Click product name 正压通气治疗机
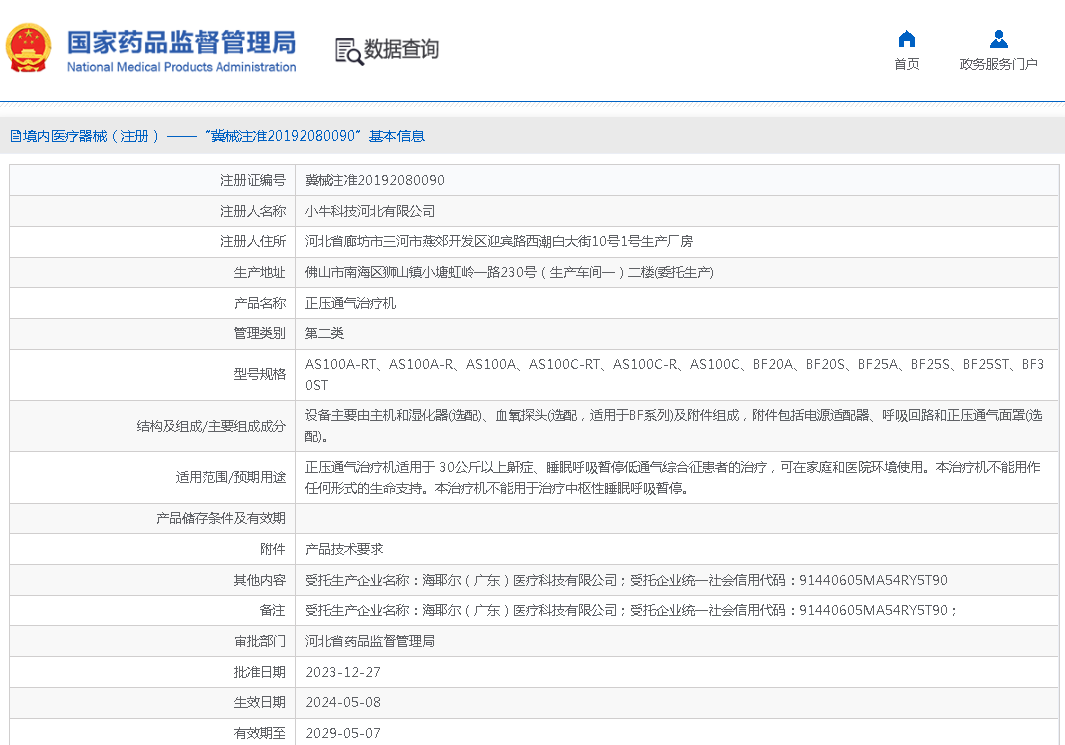This screenshot has height=745, width=1065. click(x=350, y=303)
